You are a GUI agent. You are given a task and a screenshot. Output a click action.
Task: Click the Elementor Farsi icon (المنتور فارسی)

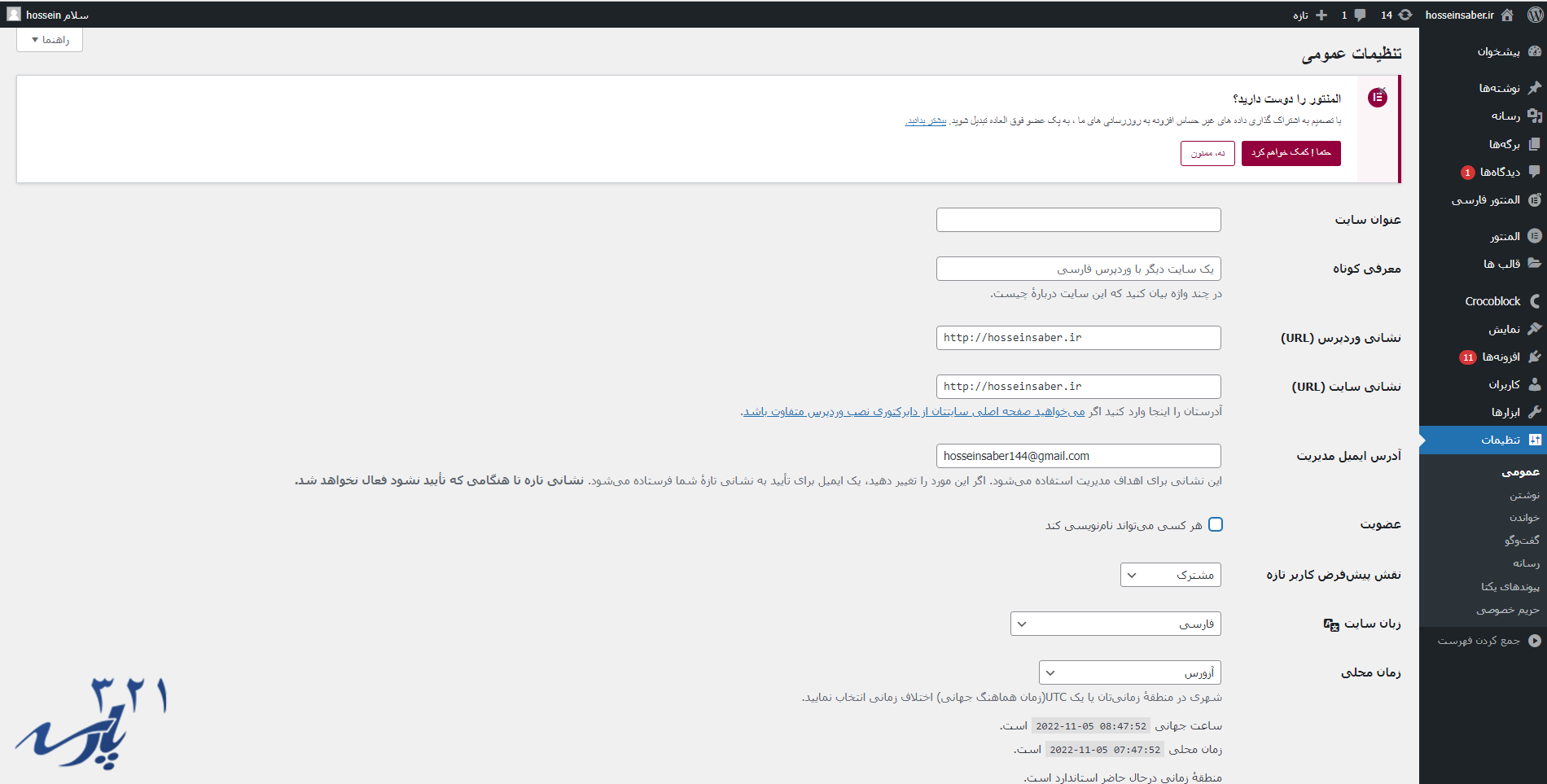coord(1535,199)
